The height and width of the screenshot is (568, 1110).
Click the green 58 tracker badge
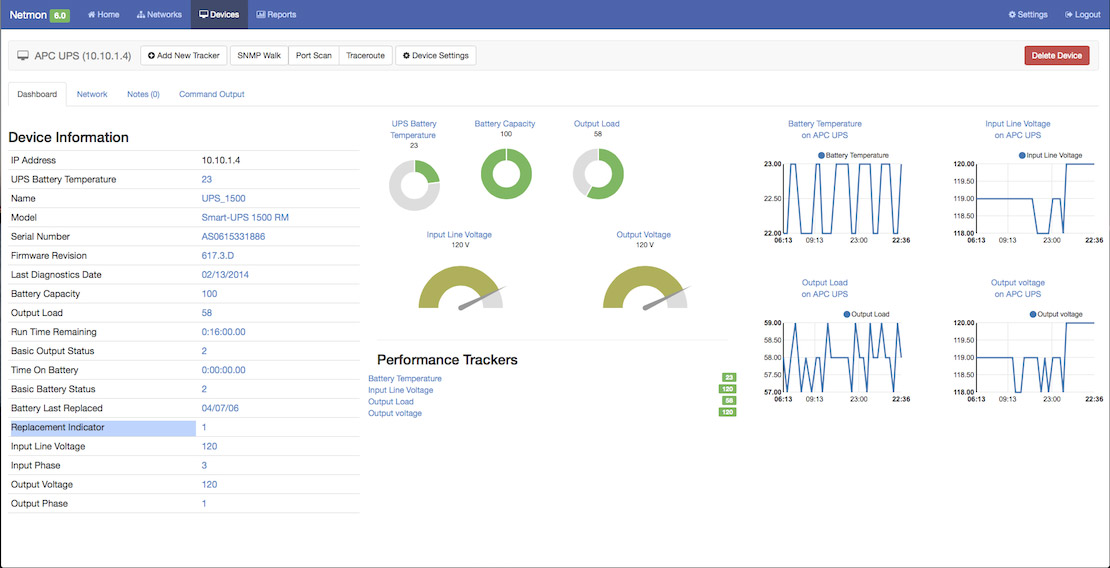click(729, 401)
